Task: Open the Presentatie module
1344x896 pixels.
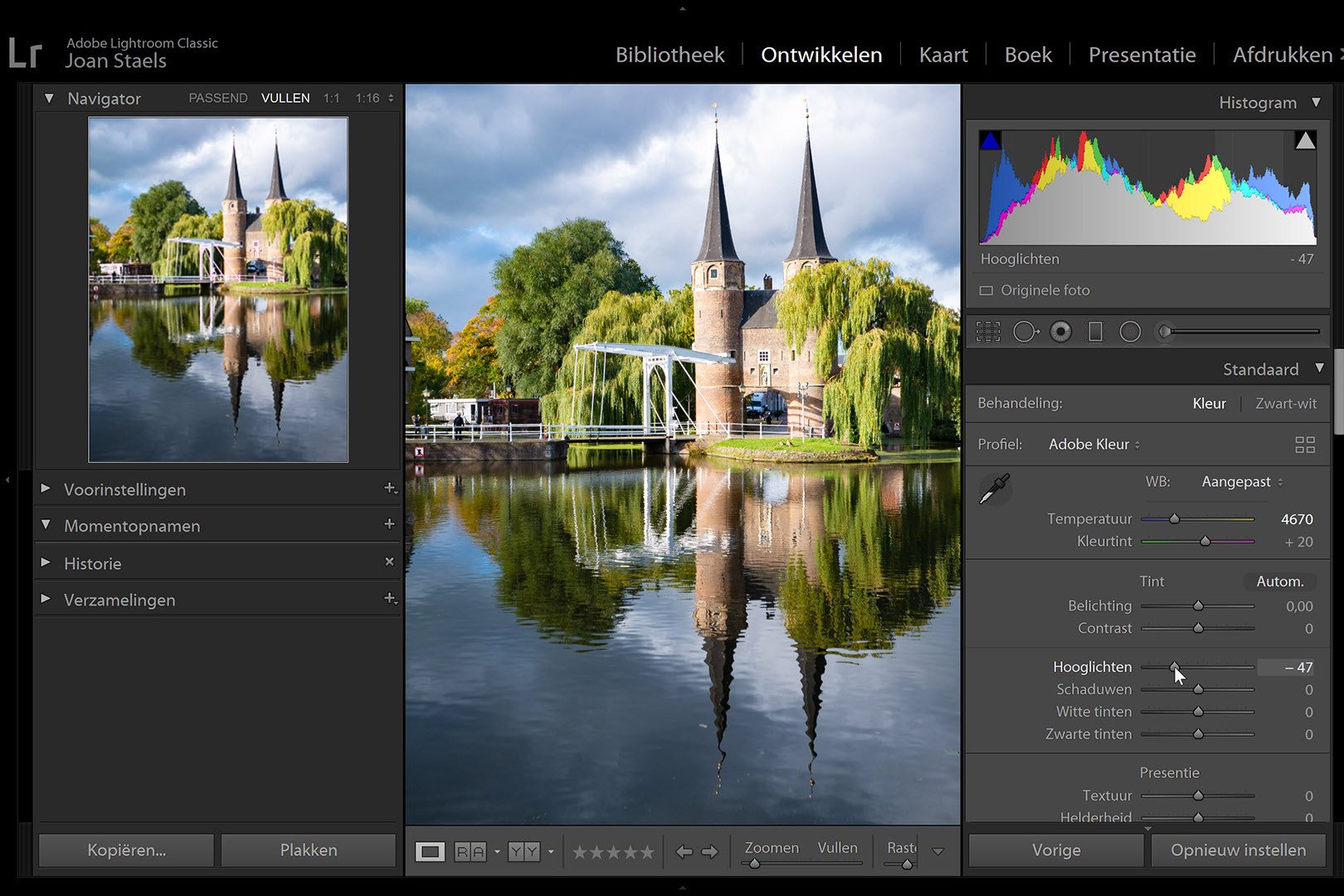Action: pos(1142,55)
